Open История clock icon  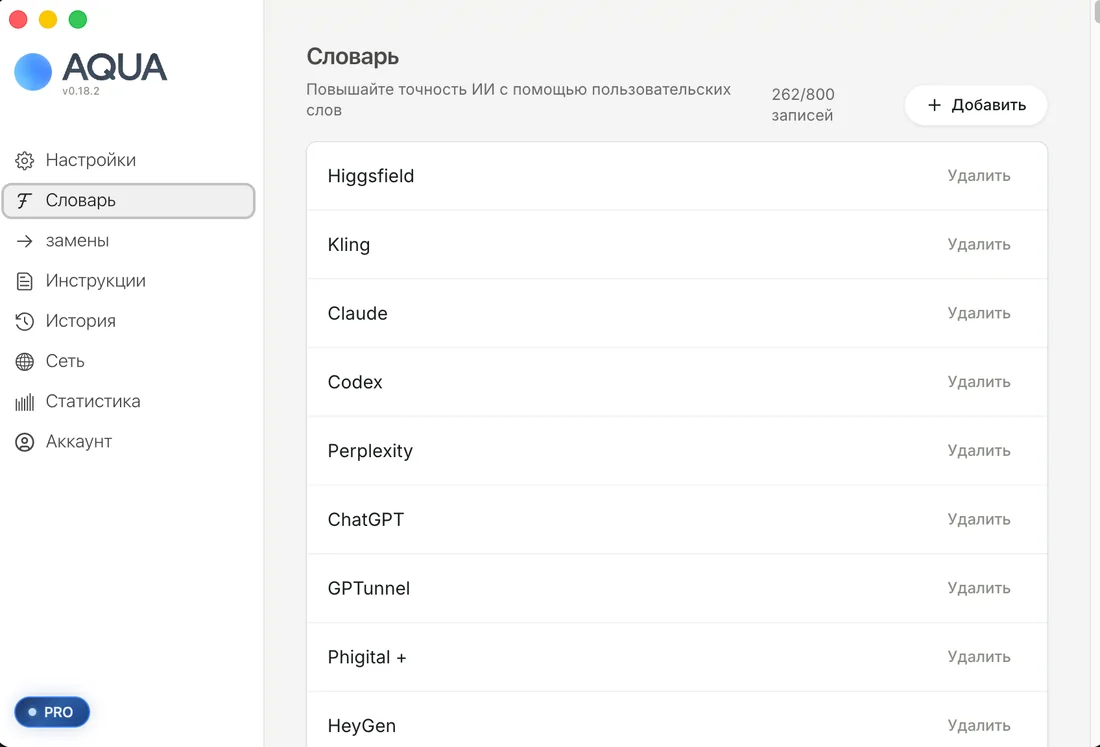click(x=25, y=321)
